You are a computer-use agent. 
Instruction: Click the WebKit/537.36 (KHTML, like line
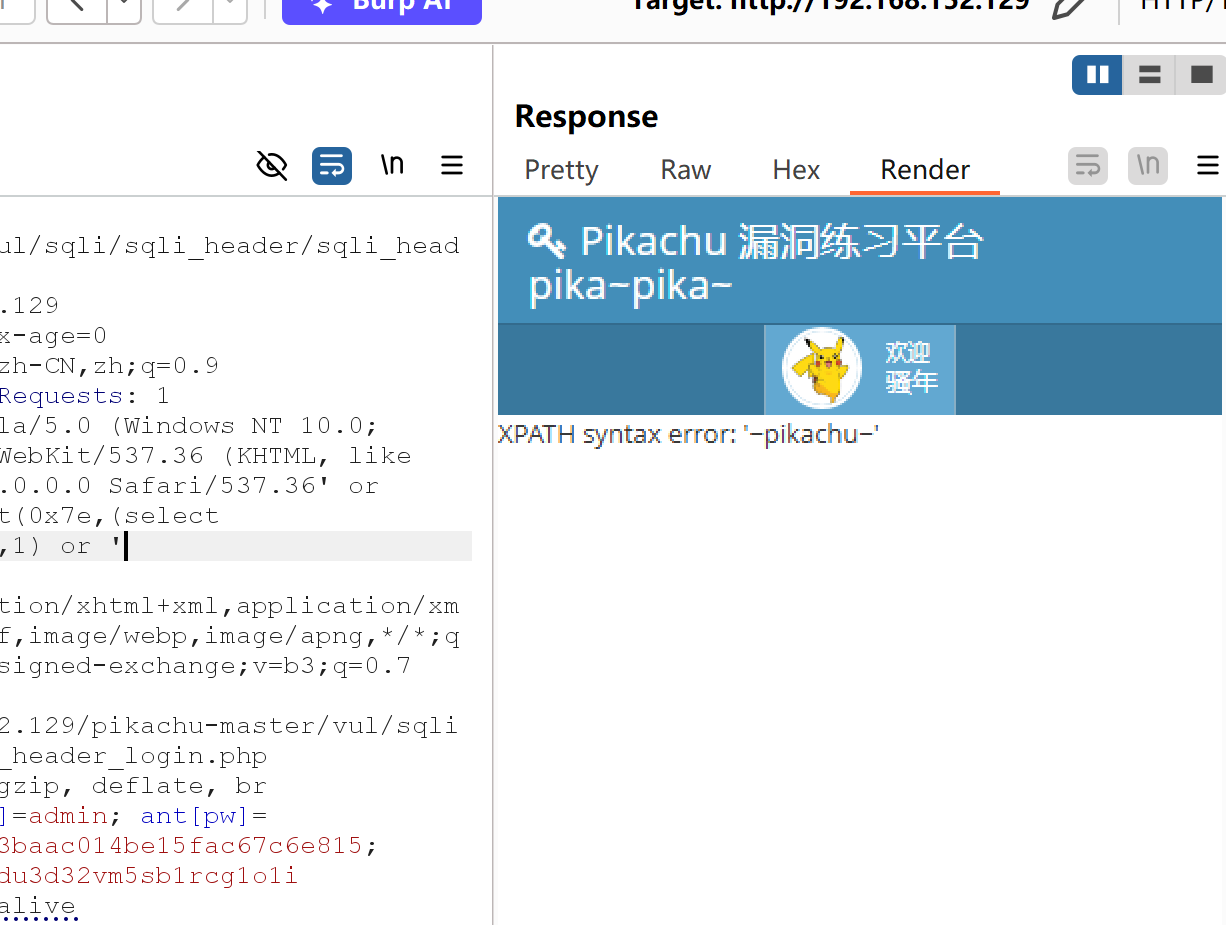[205, 456]
